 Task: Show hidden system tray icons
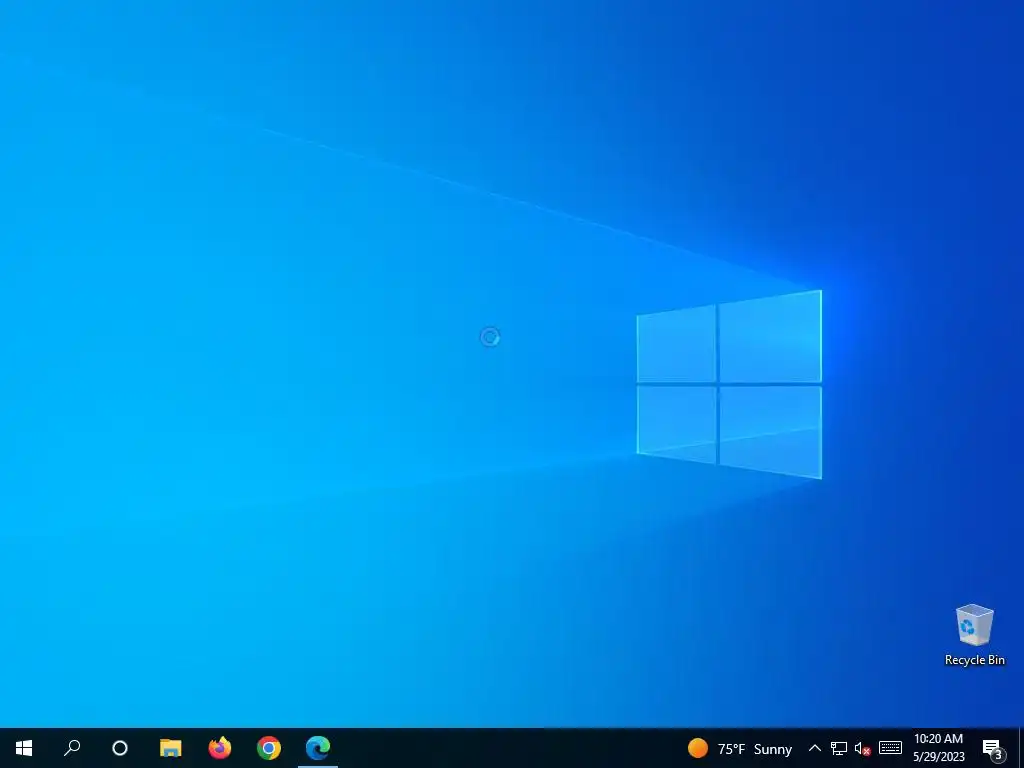click(x=814, y=748)
